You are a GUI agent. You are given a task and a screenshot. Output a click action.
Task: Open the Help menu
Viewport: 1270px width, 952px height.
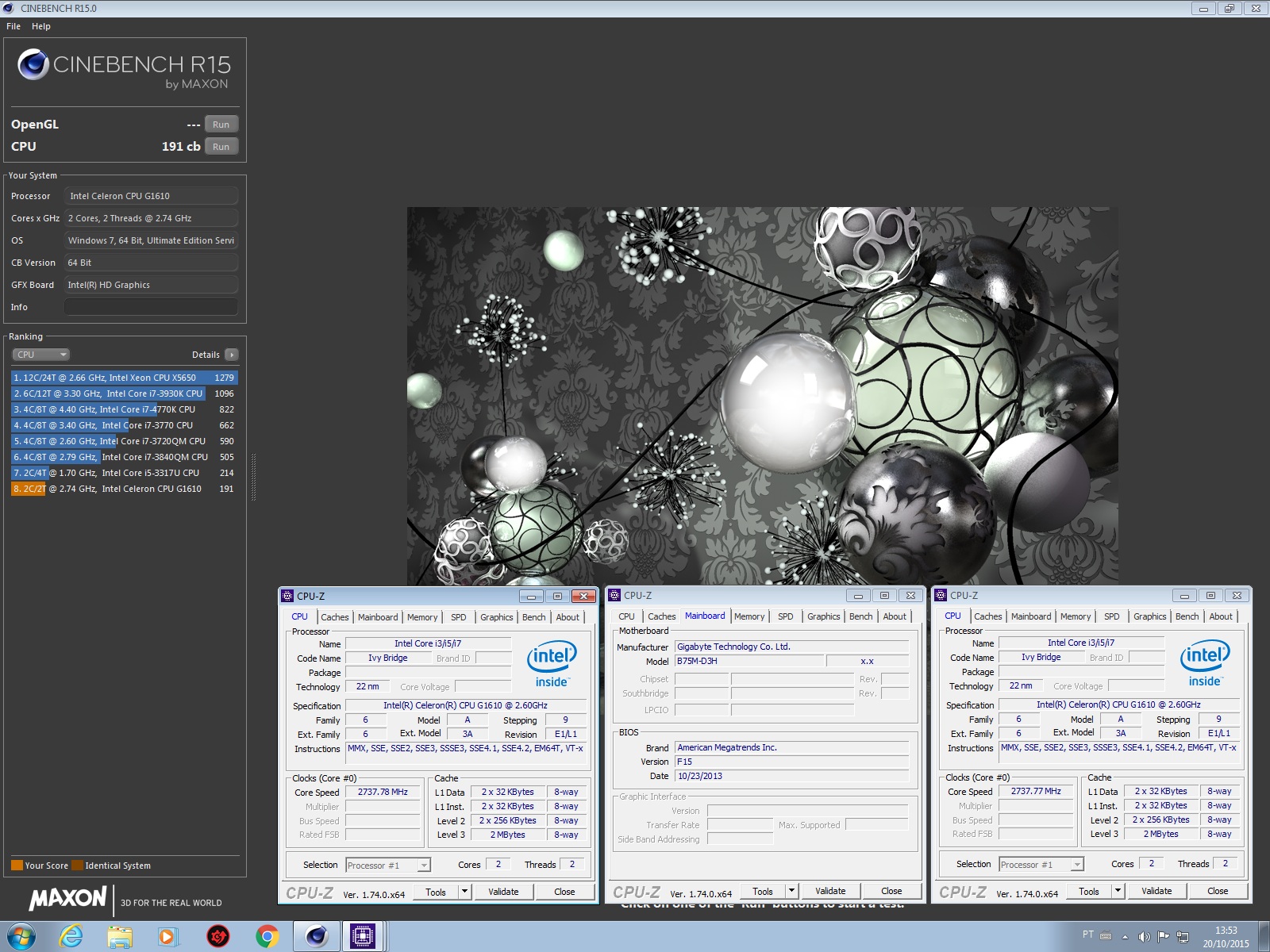click(x=41, y=26)
